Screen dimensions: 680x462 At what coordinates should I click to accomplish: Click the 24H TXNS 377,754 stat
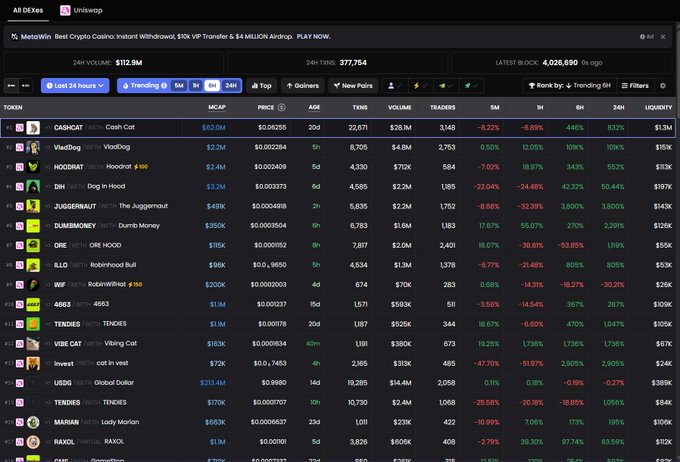coord(336,62)
